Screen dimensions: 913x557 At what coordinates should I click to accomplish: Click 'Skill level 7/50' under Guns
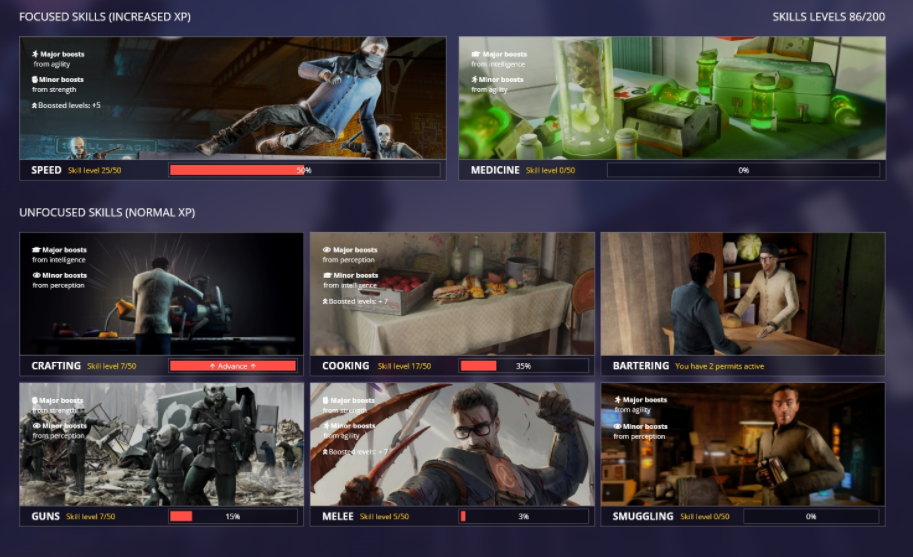pos(90,516)
